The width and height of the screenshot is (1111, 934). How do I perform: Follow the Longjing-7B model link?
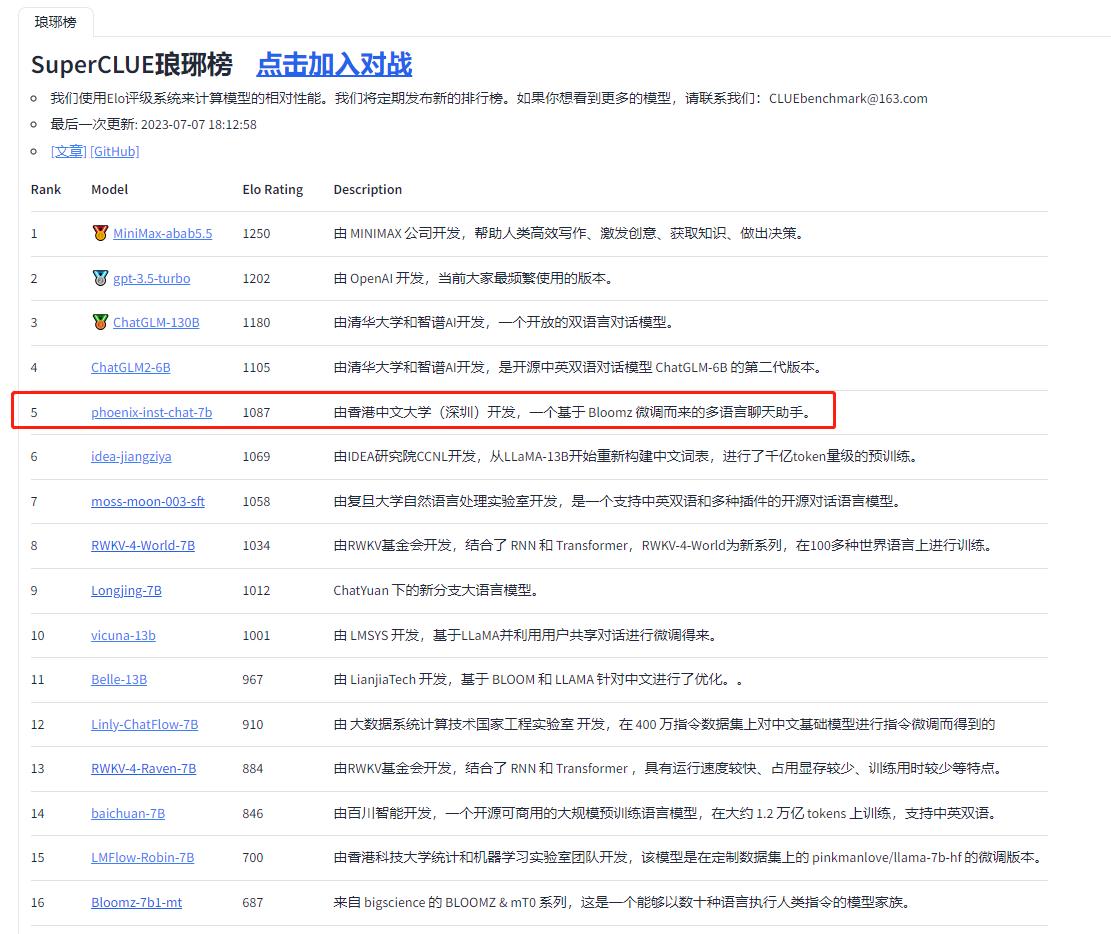[x=126, y=590]
